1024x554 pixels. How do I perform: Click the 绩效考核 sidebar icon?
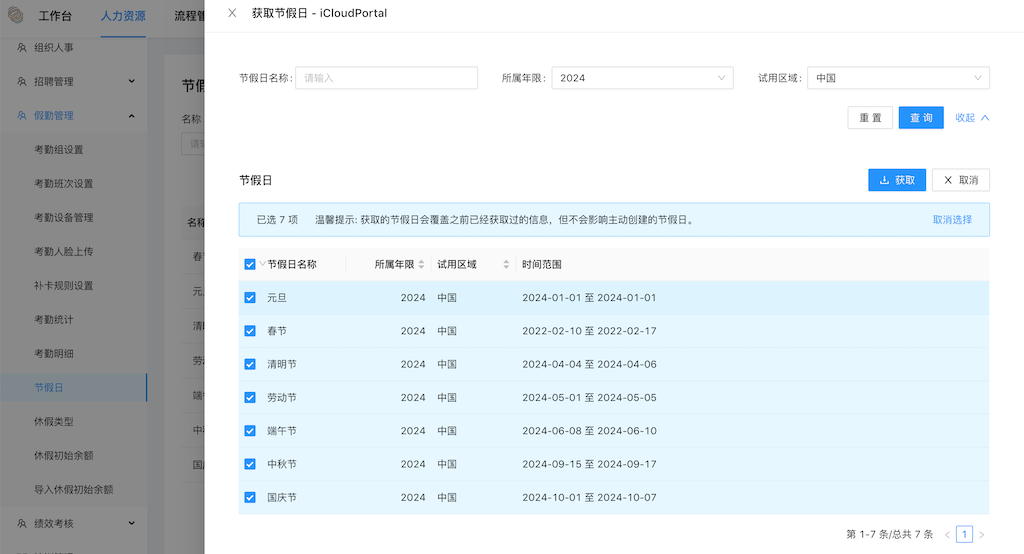pyautogui.click(x=22, y=523)
